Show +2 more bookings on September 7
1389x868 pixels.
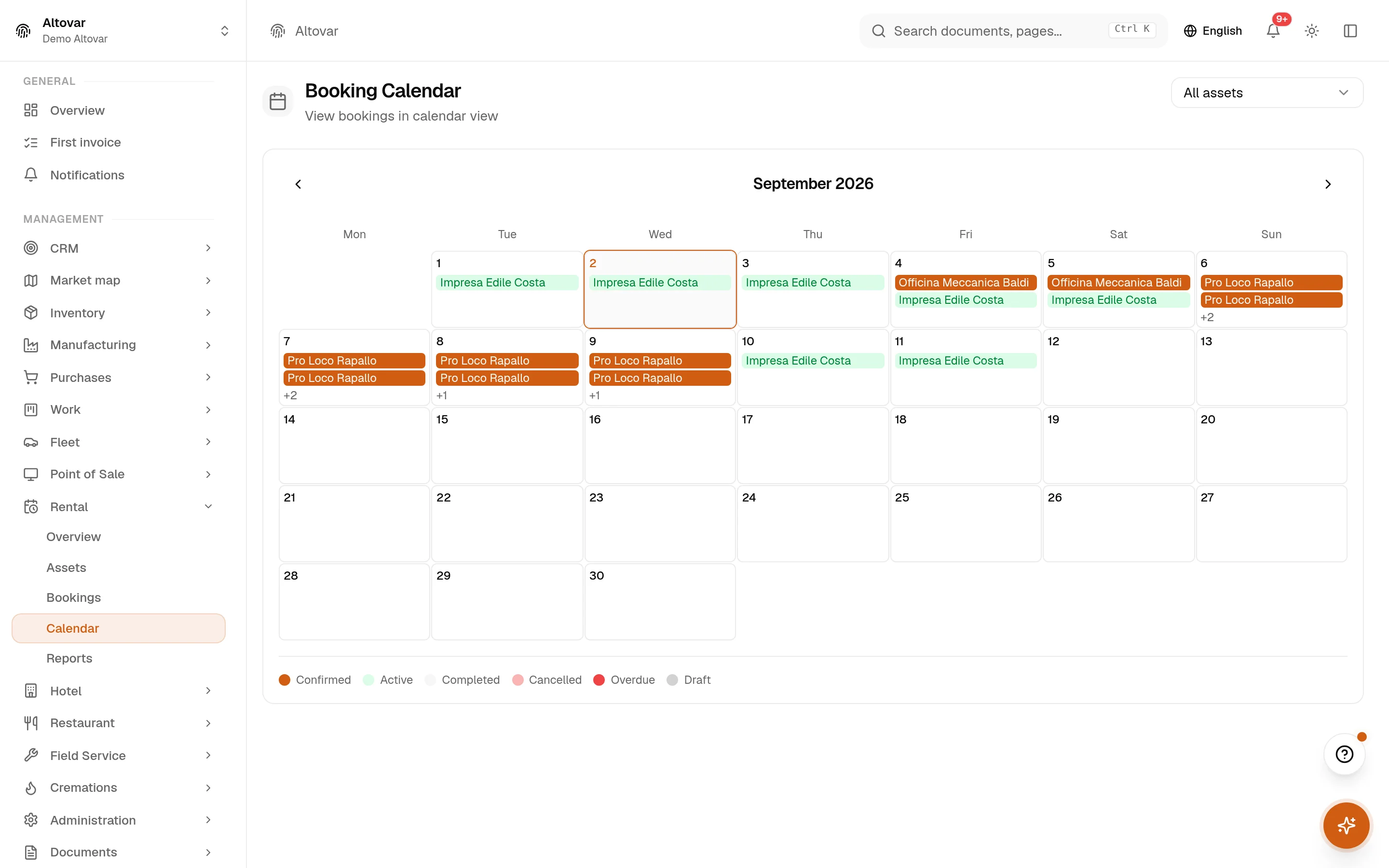[290, 395]
